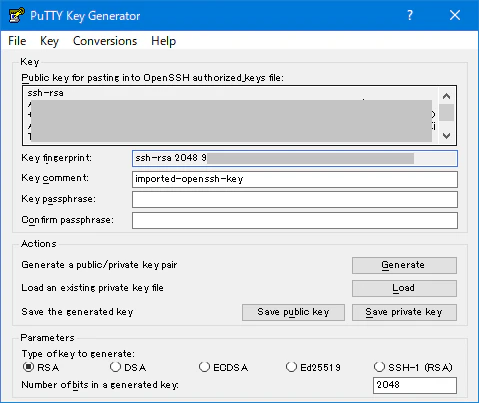Click public key box scroll up arrow
479x403 pixels.
(447, 97)
